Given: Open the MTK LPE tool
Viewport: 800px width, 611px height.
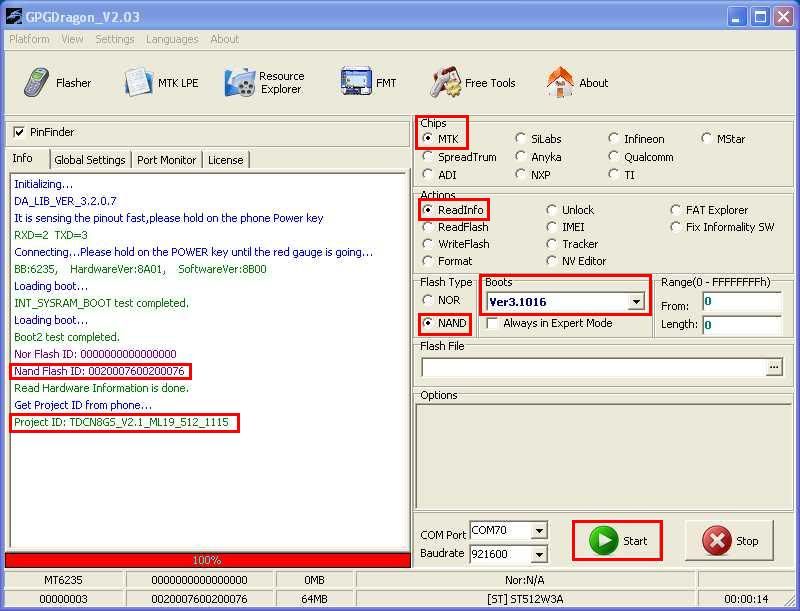Looking at the screenshot, I should tap(161, 83).
